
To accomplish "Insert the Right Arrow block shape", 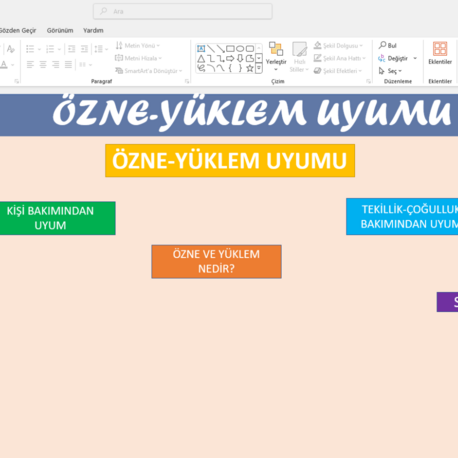I will (x=230, y=59).
